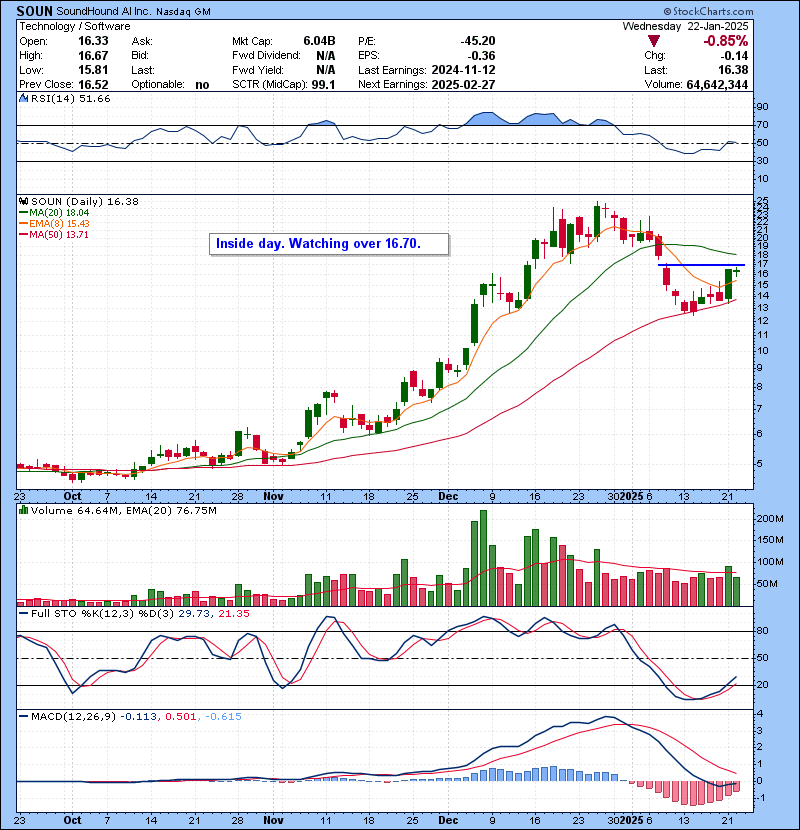Click the SoundHound AI Inc. company name

(104, 11)
